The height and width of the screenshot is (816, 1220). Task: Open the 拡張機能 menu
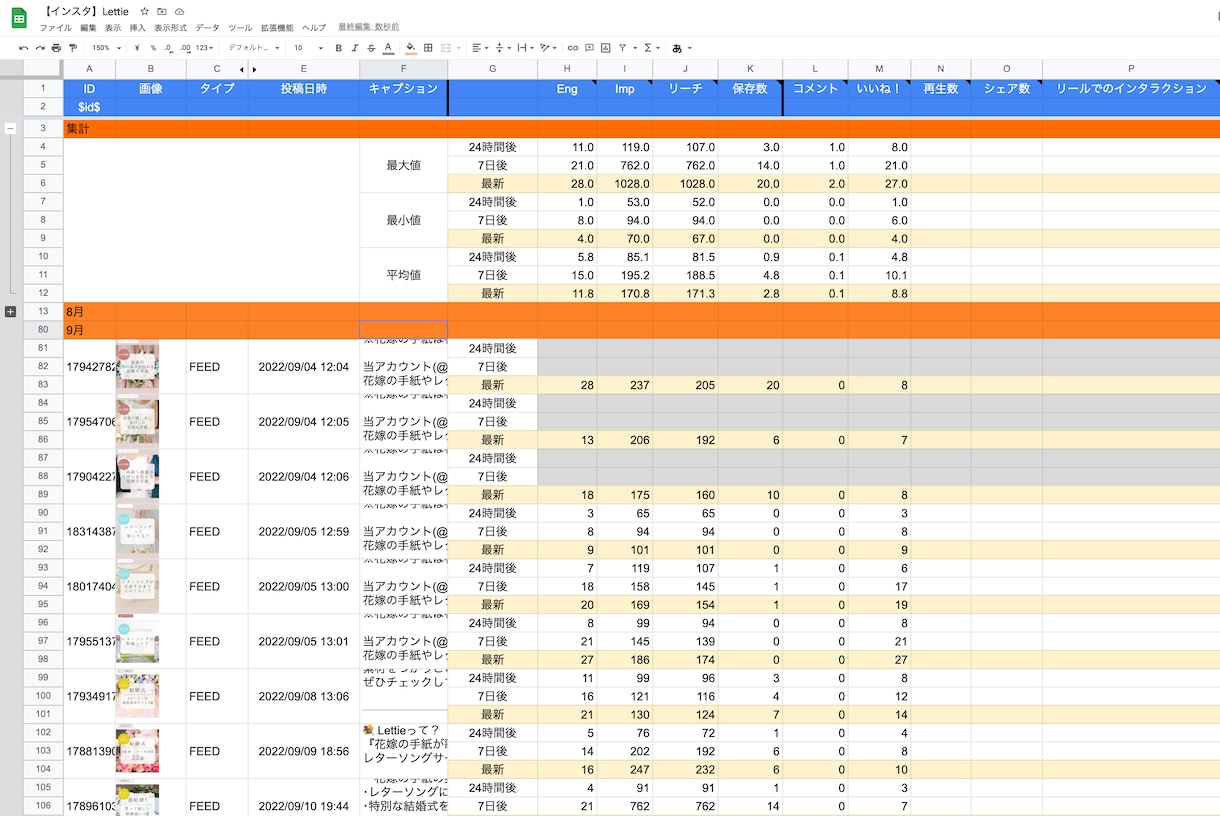click(x=277, y=27)
